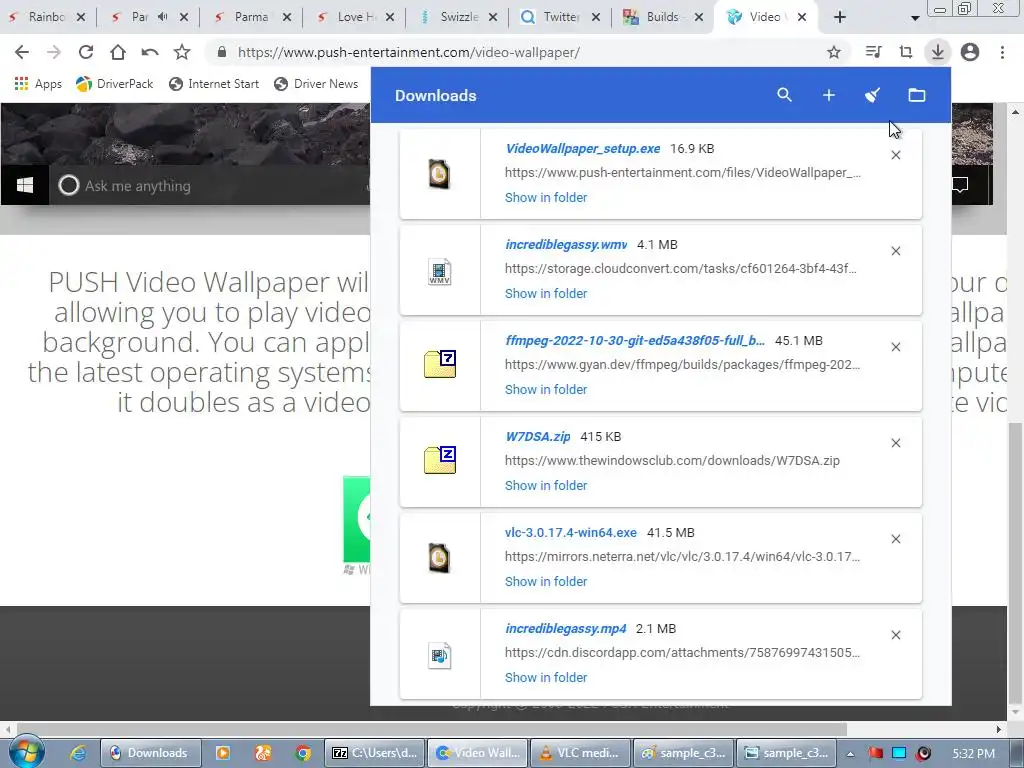The image size is (1024, 768).
Task: Show incrediblegassy.mp4 in folder
Action: click(546, 678)
